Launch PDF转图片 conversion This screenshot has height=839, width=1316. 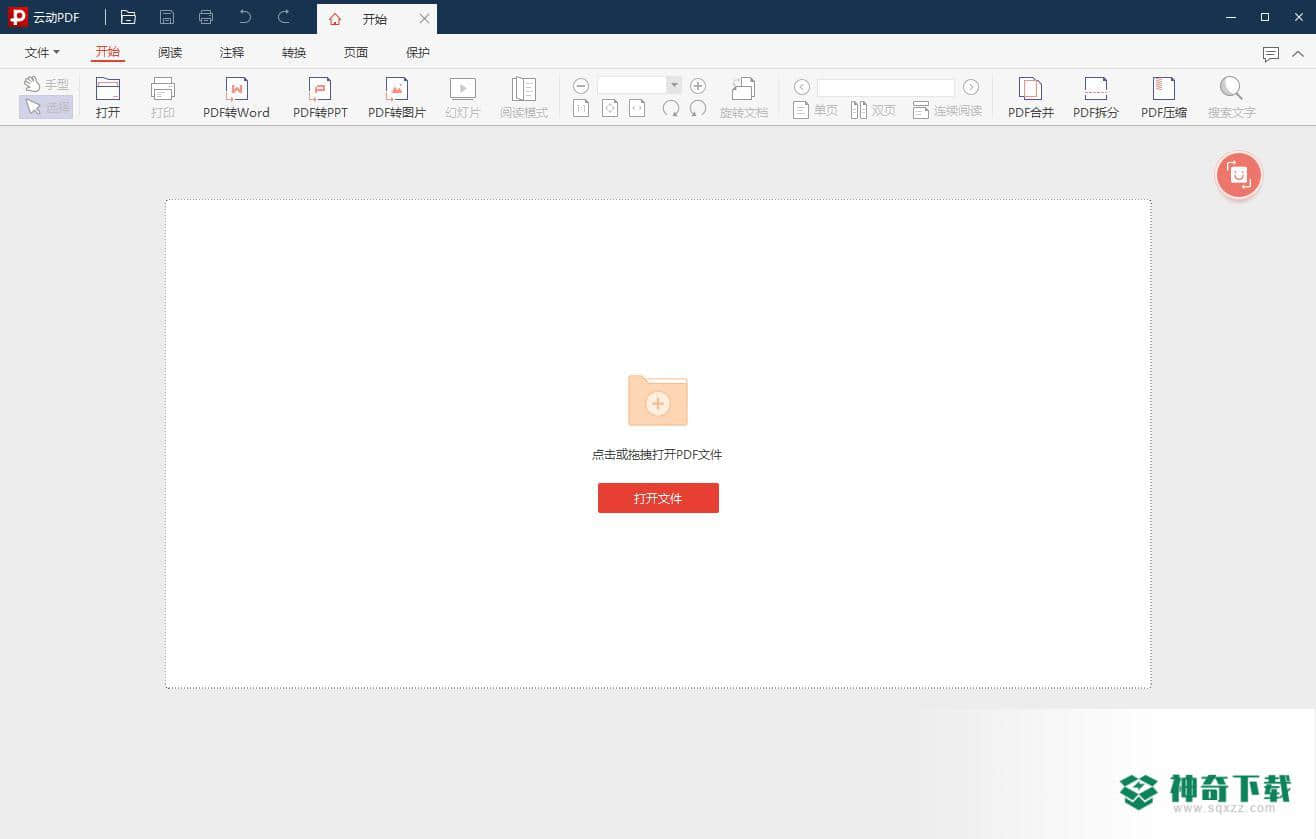pyautogui.click(x=397, y=98)
